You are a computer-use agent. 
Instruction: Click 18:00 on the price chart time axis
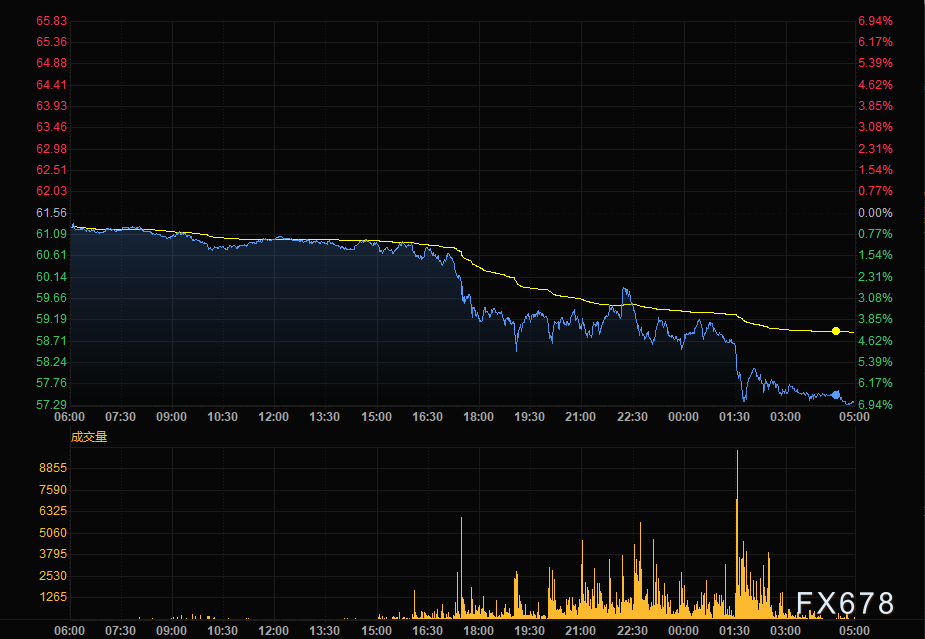pos(478,417)
